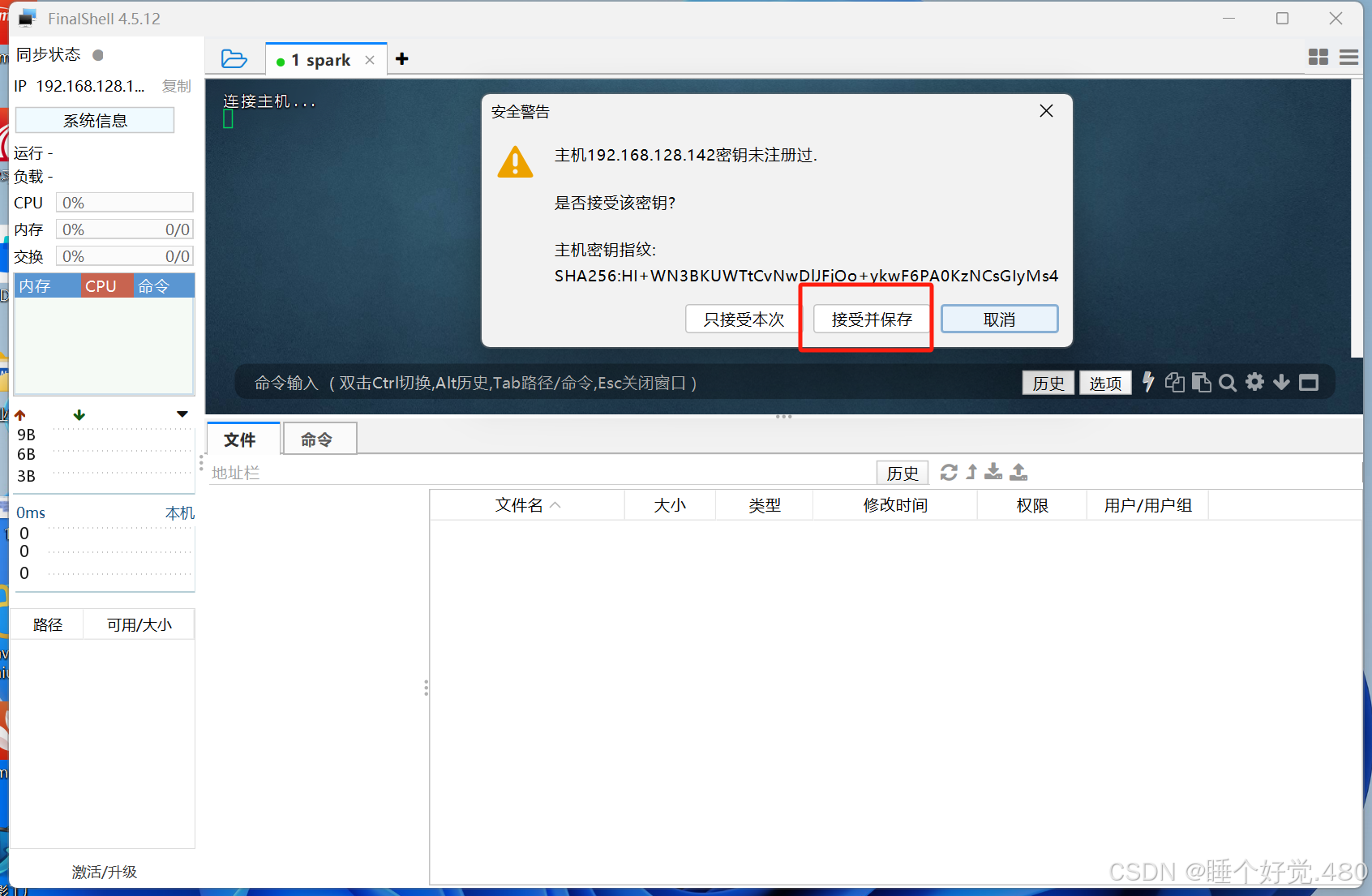Open the traffic graph dropdown triangle
1372x896 pixels.
(x=182, y=414)
